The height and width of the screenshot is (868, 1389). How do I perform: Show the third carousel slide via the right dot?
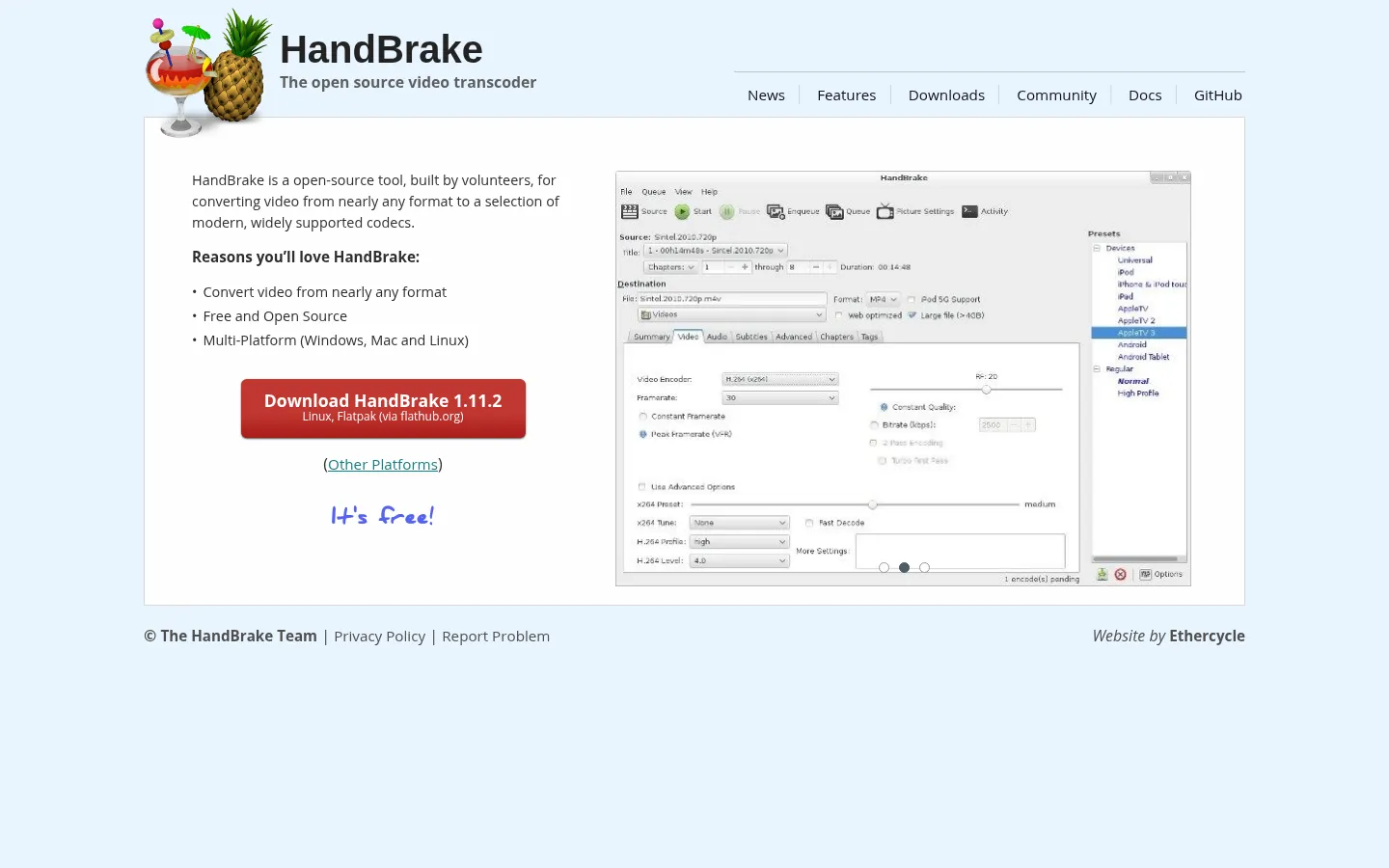coord(924,567)
